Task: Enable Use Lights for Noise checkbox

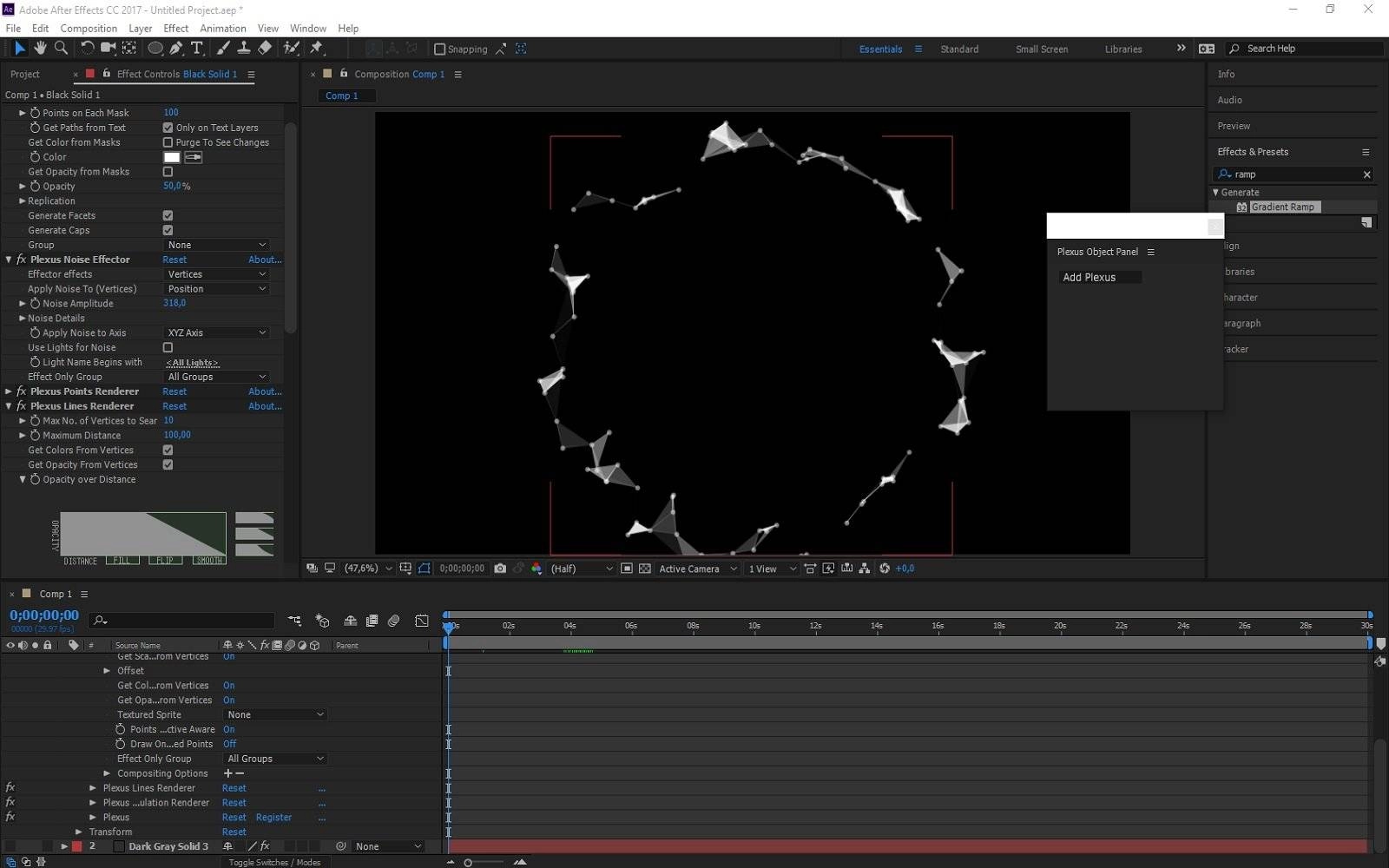Action: 168,347
